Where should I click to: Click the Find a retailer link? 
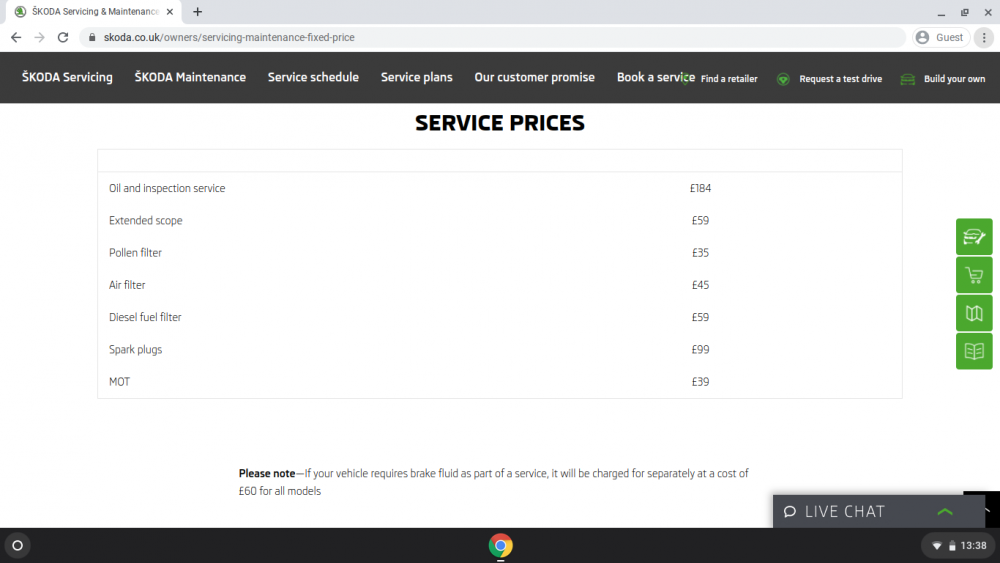click(x=729, y=79)
